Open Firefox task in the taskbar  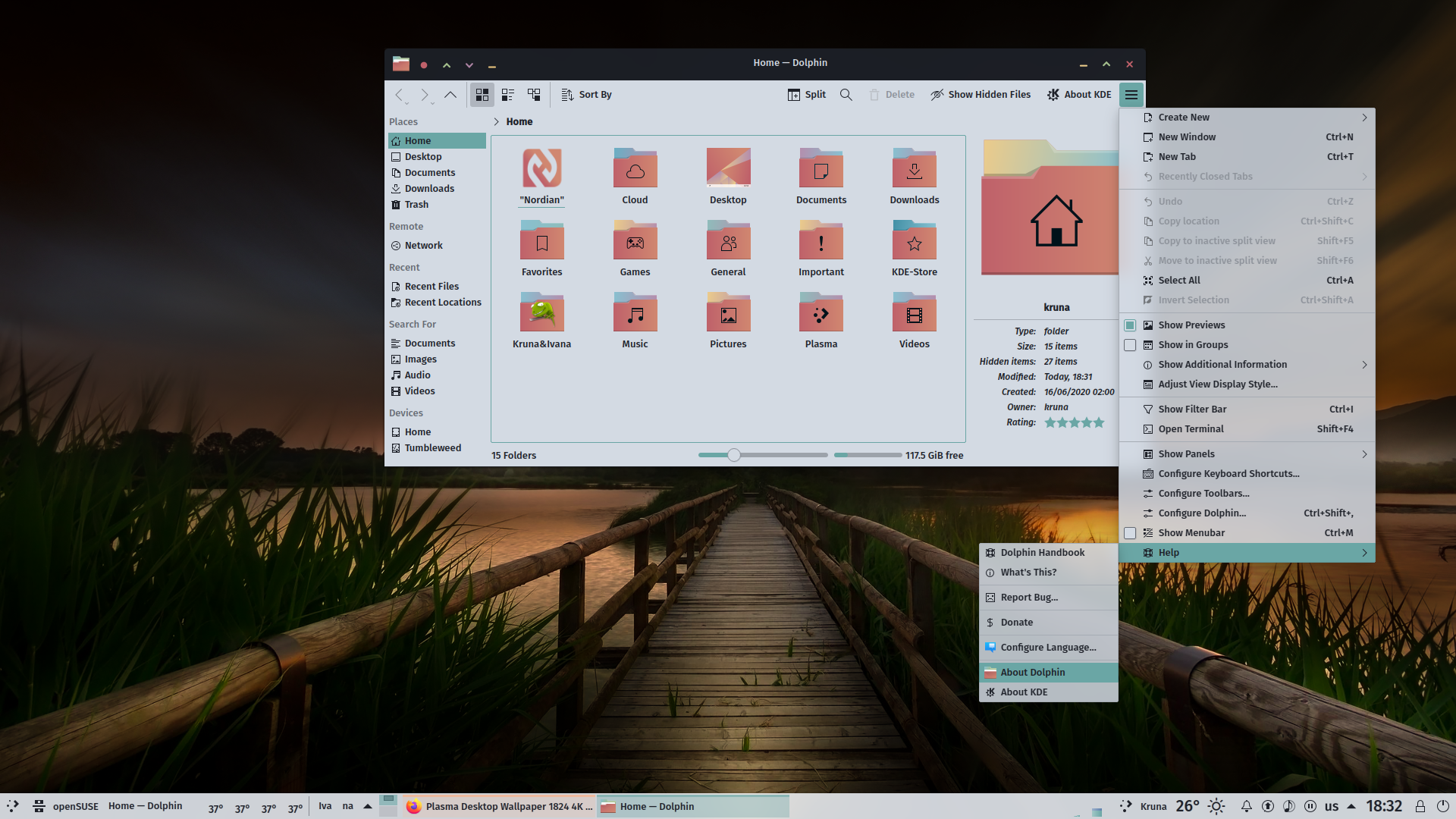pos(498,806)
